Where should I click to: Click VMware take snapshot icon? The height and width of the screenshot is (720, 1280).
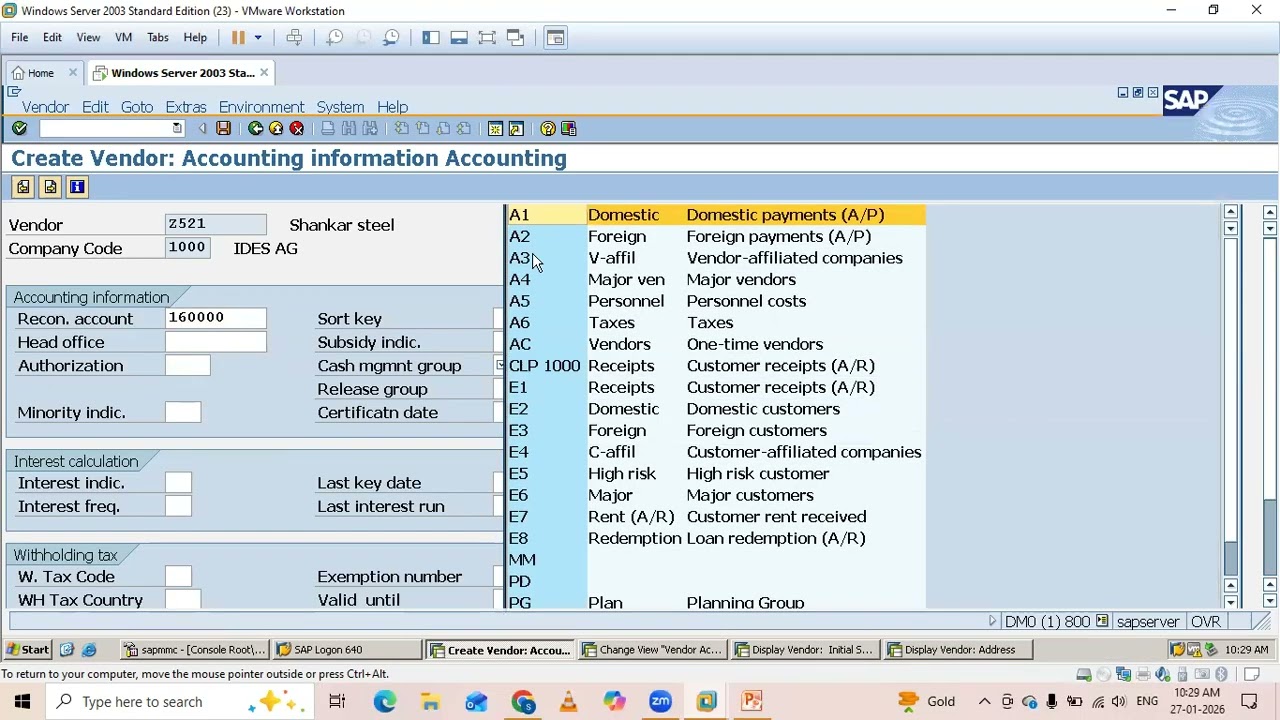pos(335,37)
